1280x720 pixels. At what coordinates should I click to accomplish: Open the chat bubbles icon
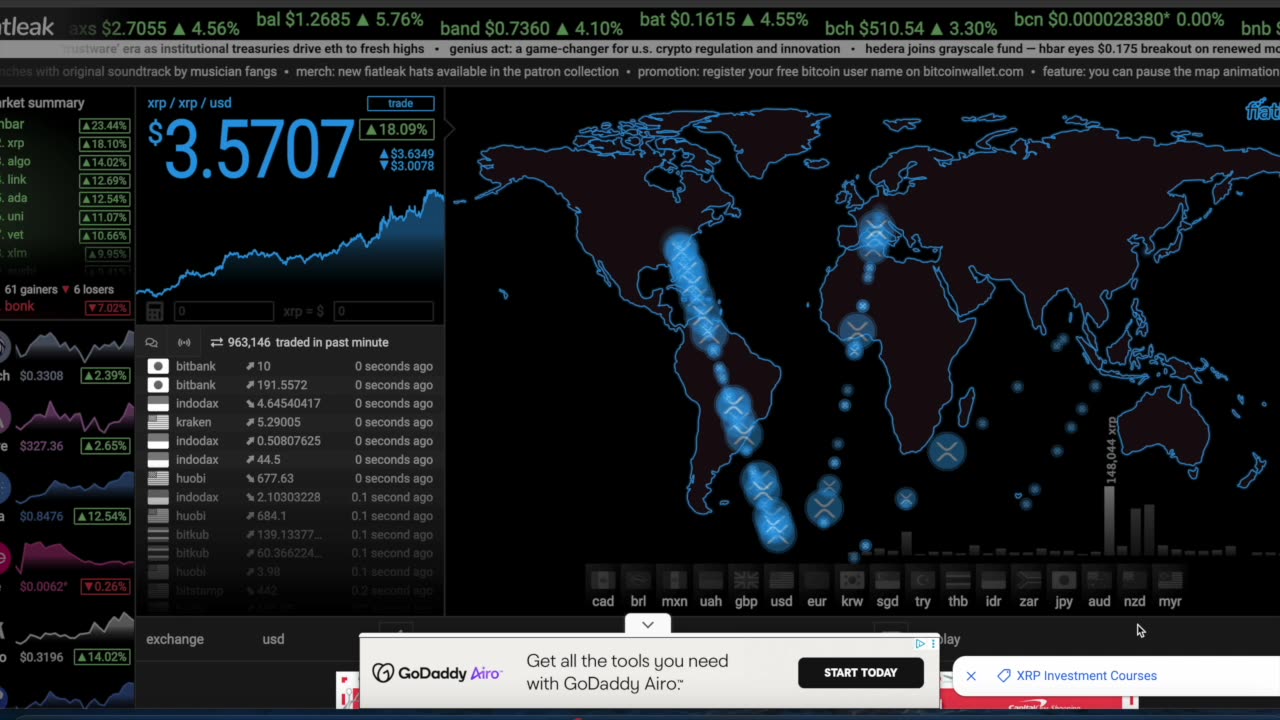(152, 342)
